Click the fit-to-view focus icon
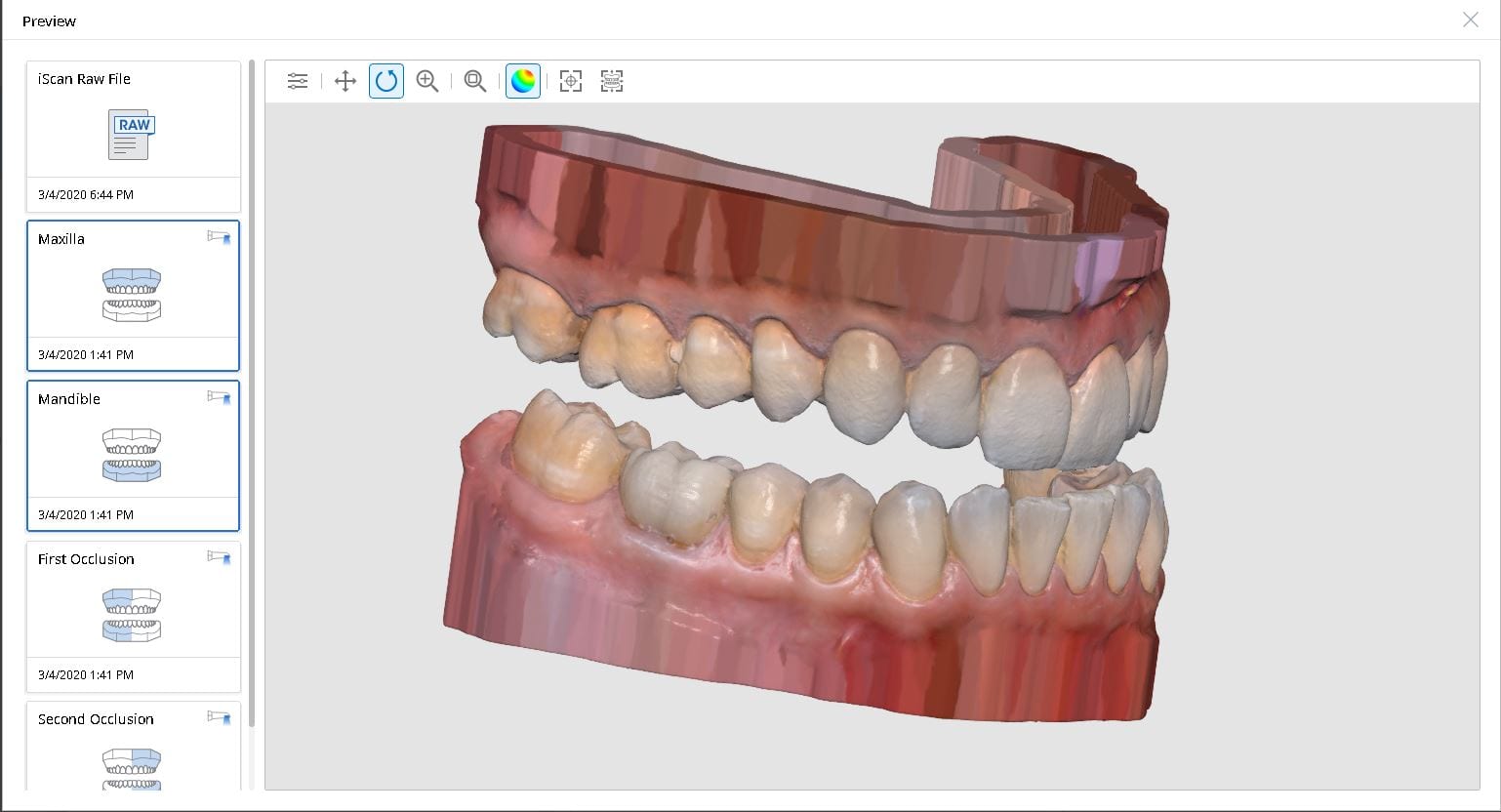 570,81
